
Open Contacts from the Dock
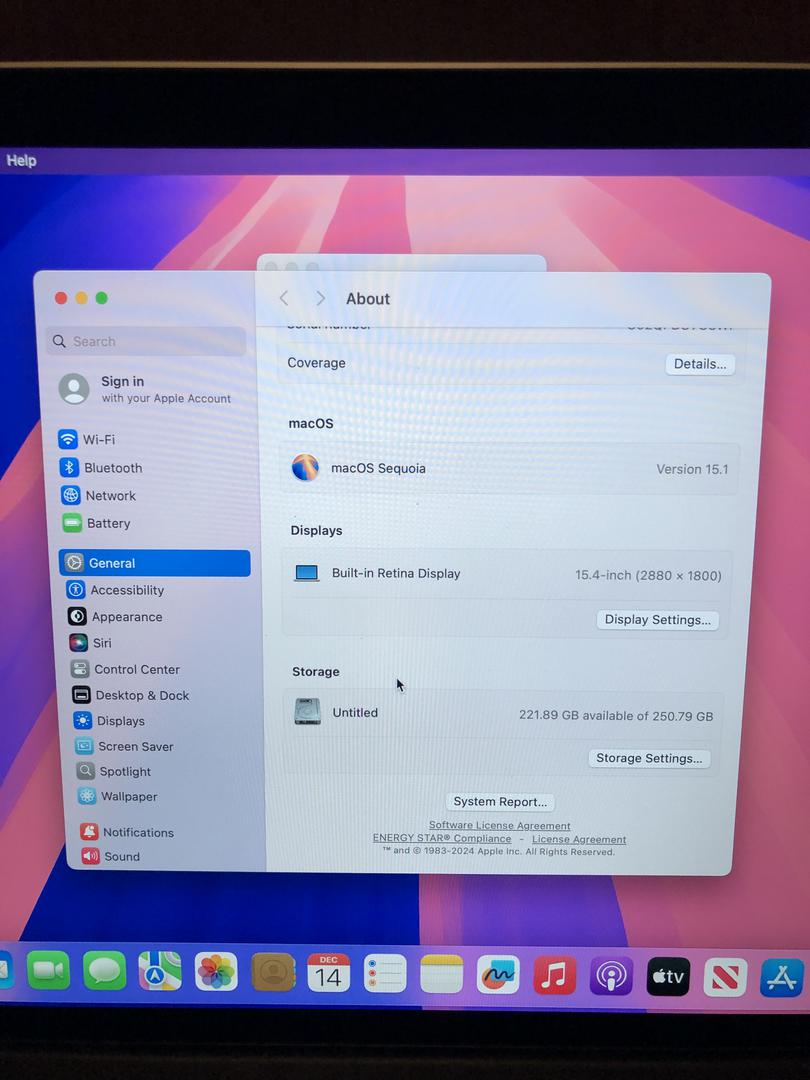(273, 973)
